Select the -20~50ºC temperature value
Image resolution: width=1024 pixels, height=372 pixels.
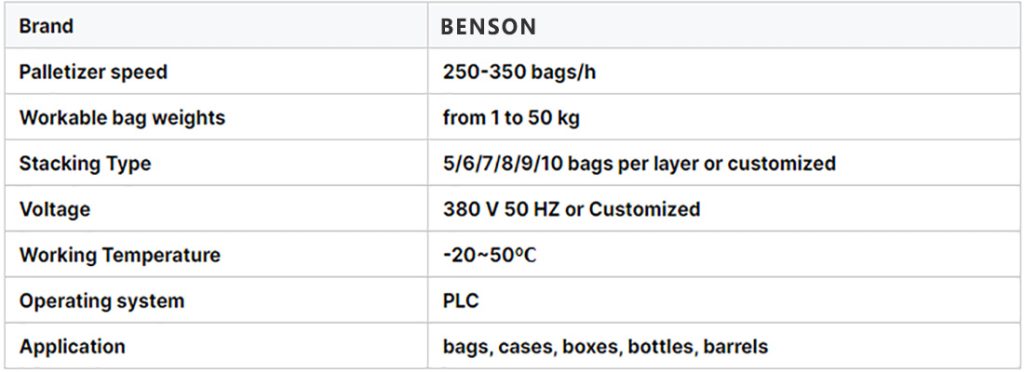[489, 255]
